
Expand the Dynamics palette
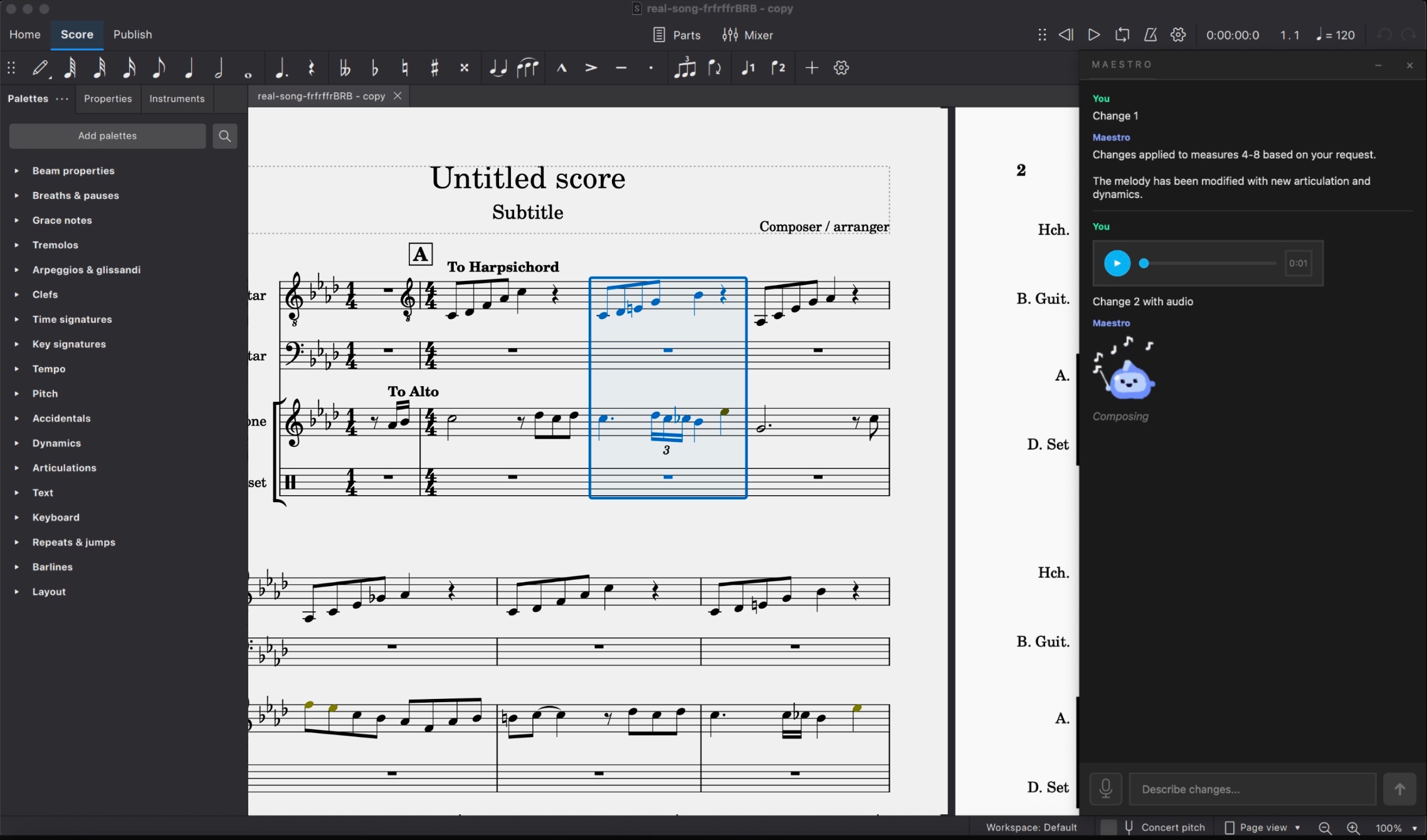coord(56,443)
